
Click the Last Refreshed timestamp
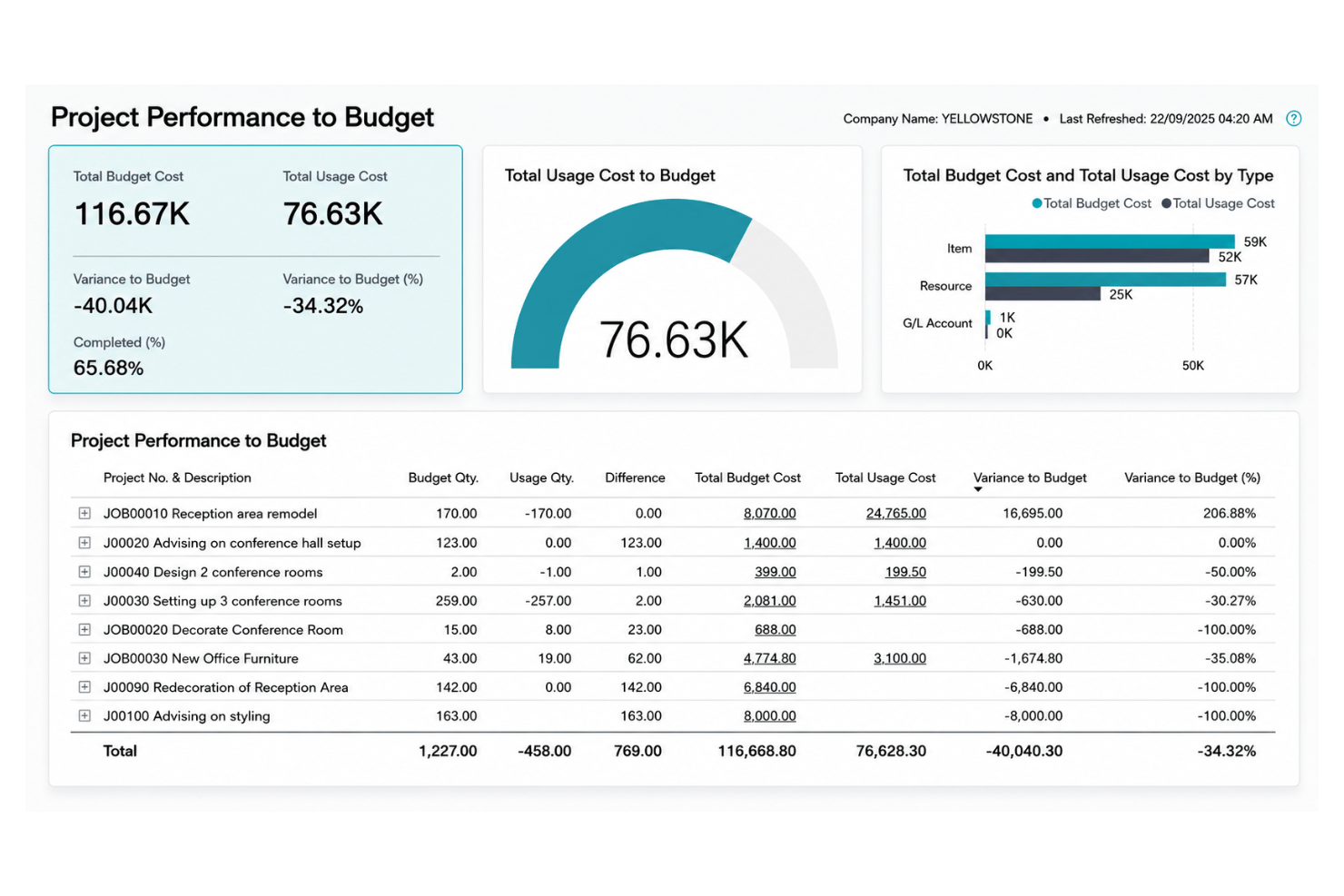click(1166, 119)
